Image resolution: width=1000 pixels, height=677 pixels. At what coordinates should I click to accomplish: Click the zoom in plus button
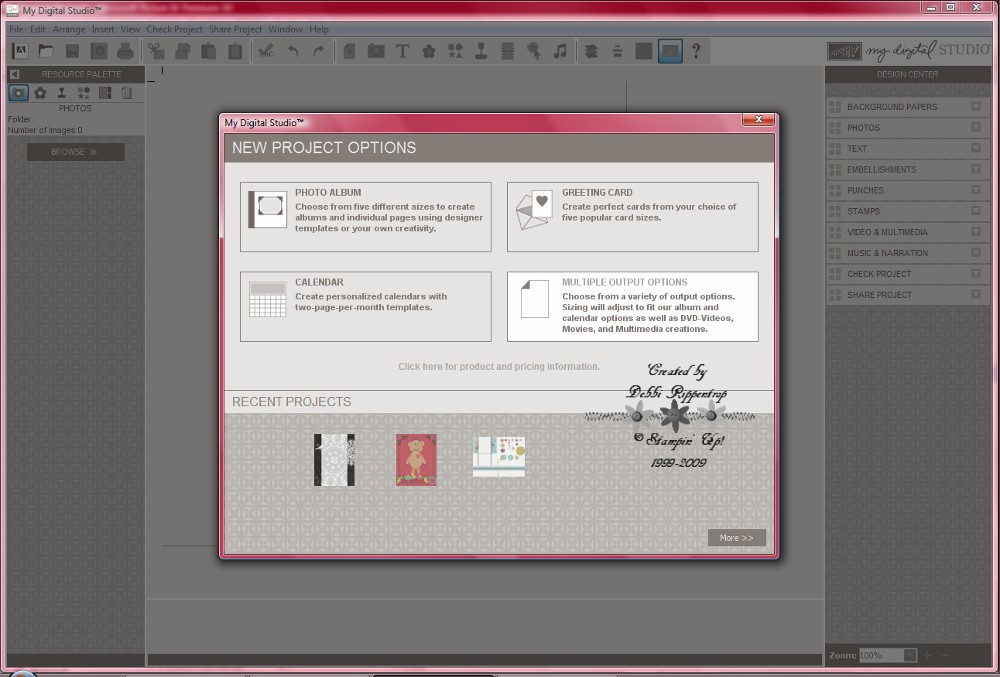coord(927,655)
